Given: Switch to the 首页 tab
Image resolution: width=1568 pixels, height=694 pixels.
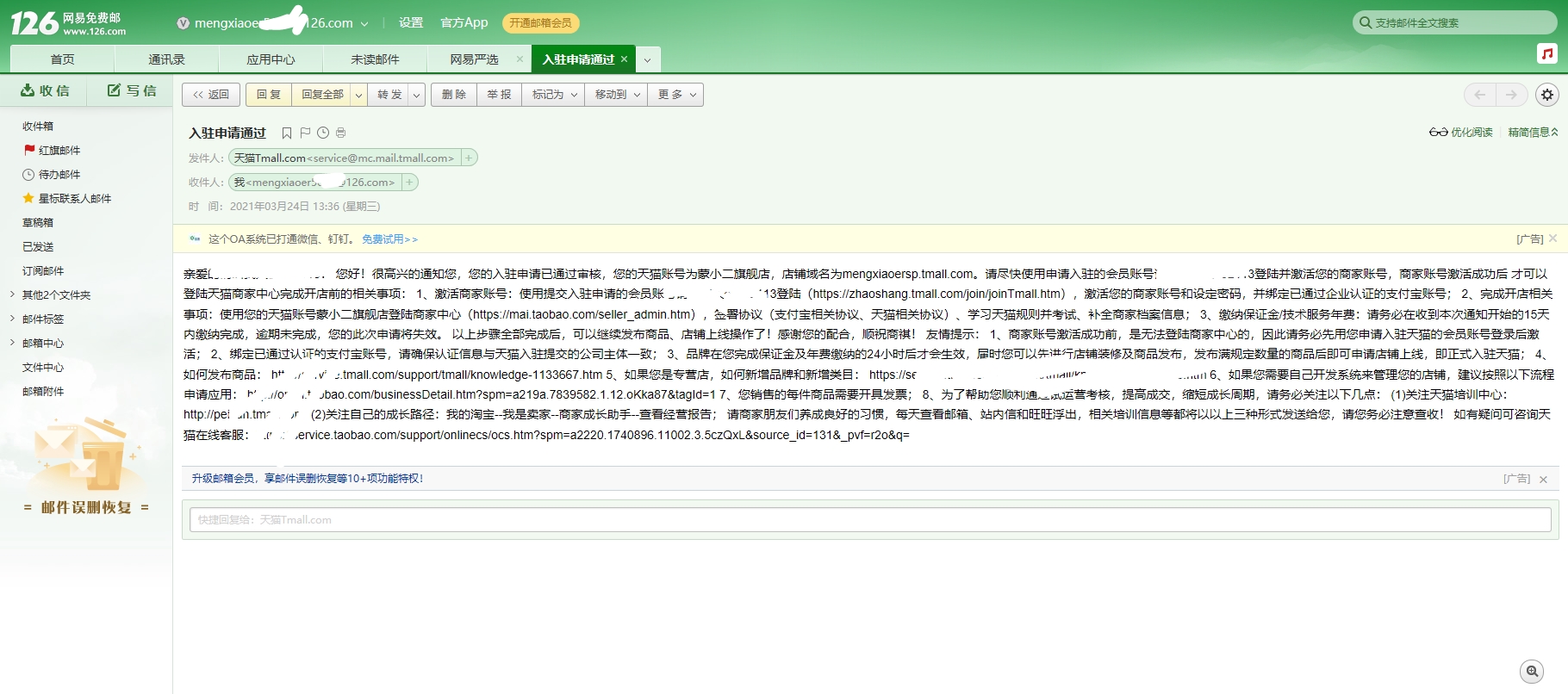Looking at the screenshot, I should [x=62, y=59].
